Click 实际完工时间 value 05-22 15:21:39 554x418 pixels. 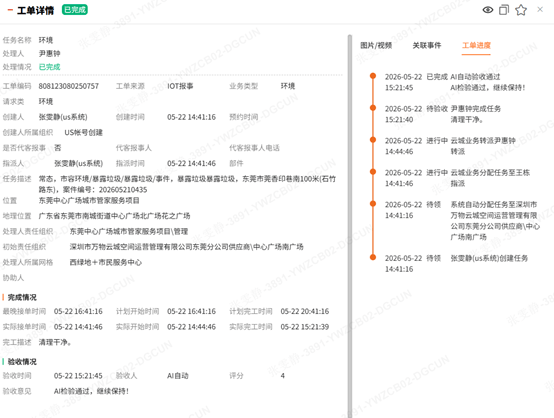[x=305, y=327]
